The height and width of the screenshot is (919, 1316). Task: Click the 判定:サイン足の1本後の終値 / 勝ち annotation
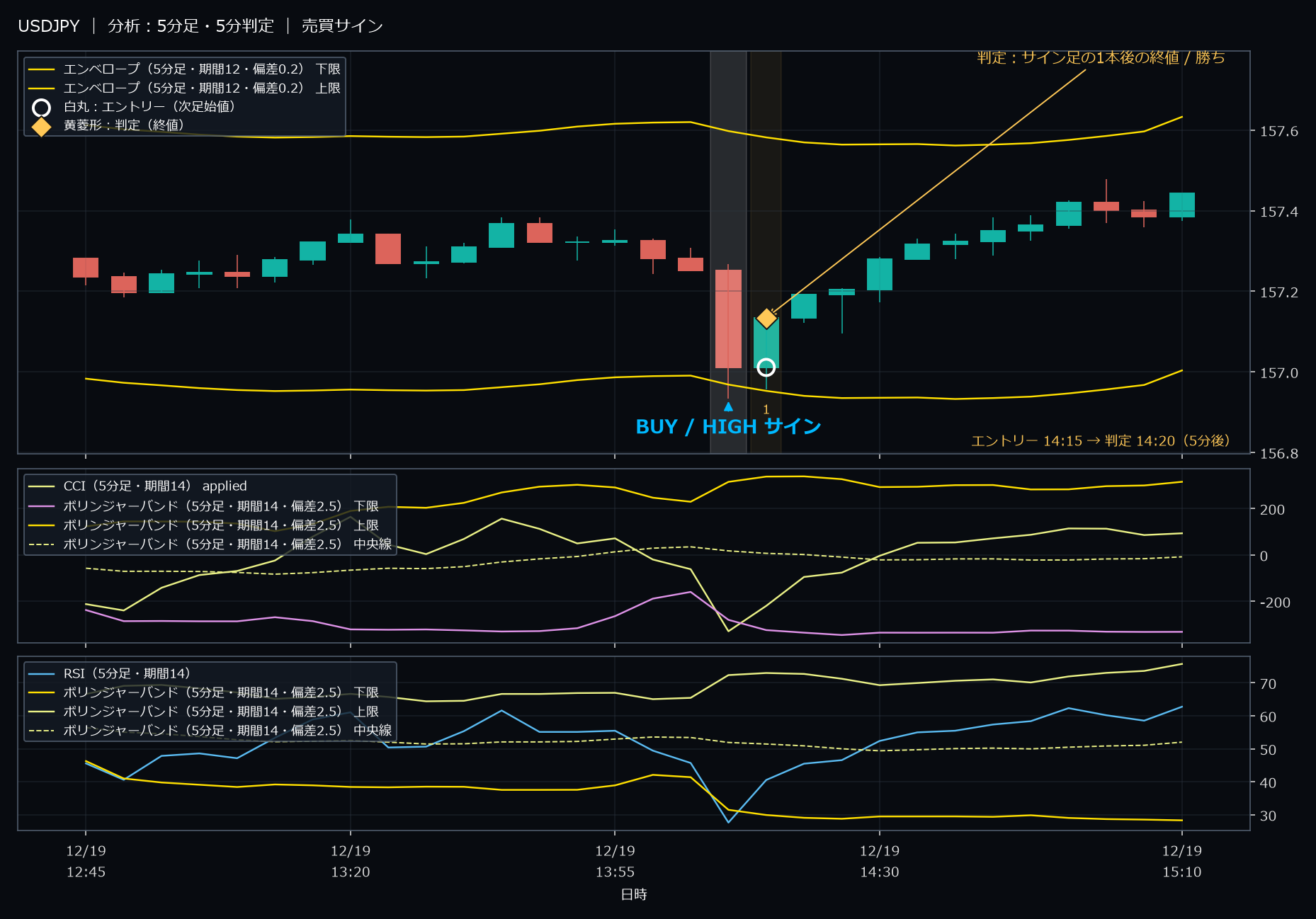tap(1101, 57)
